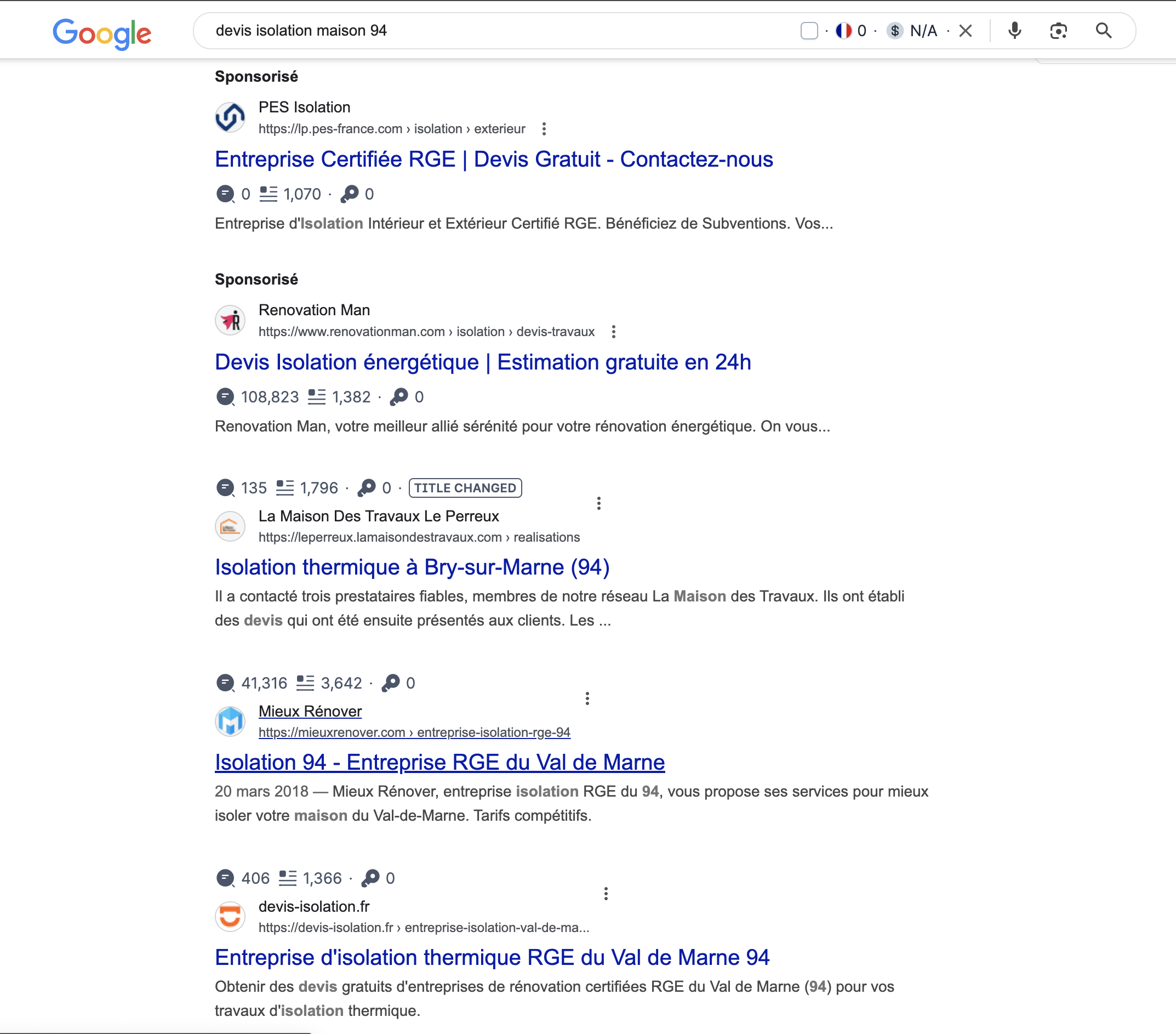Click the https://devis-isolation.fr URL breadcrumb

(424, 928)
